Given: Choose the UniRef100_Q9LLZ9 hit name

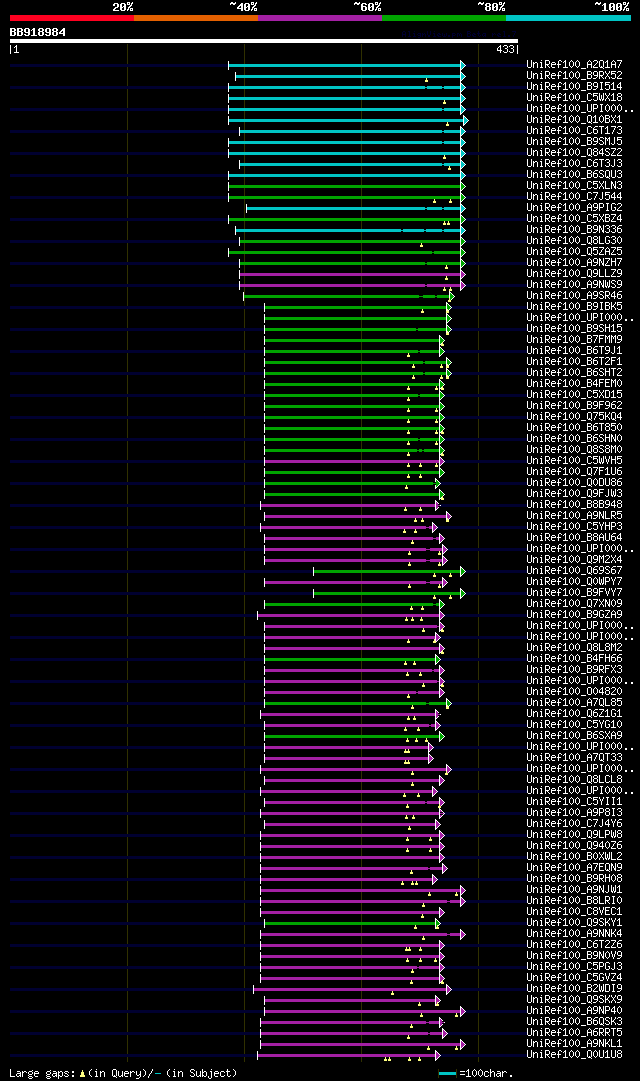Looking at the screenshot, I should [x=574, y=274].
